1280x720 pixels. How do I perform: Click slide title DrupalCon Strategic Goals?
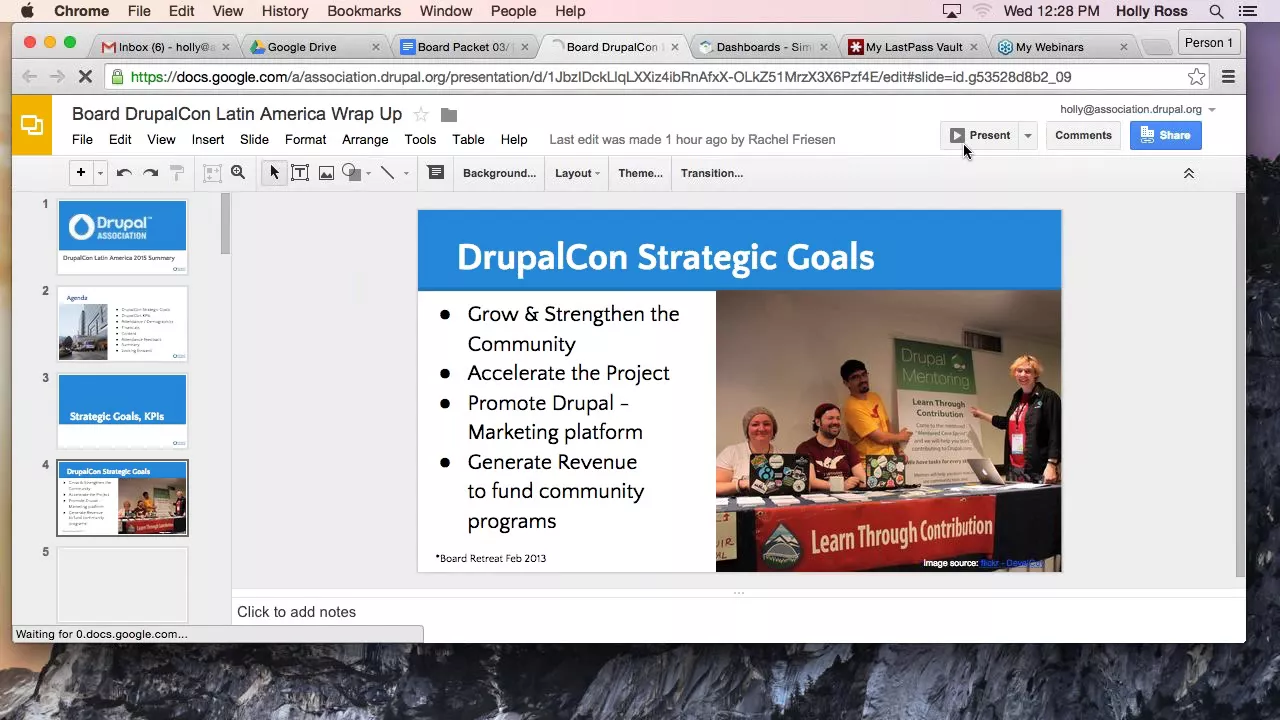(665, 257)
